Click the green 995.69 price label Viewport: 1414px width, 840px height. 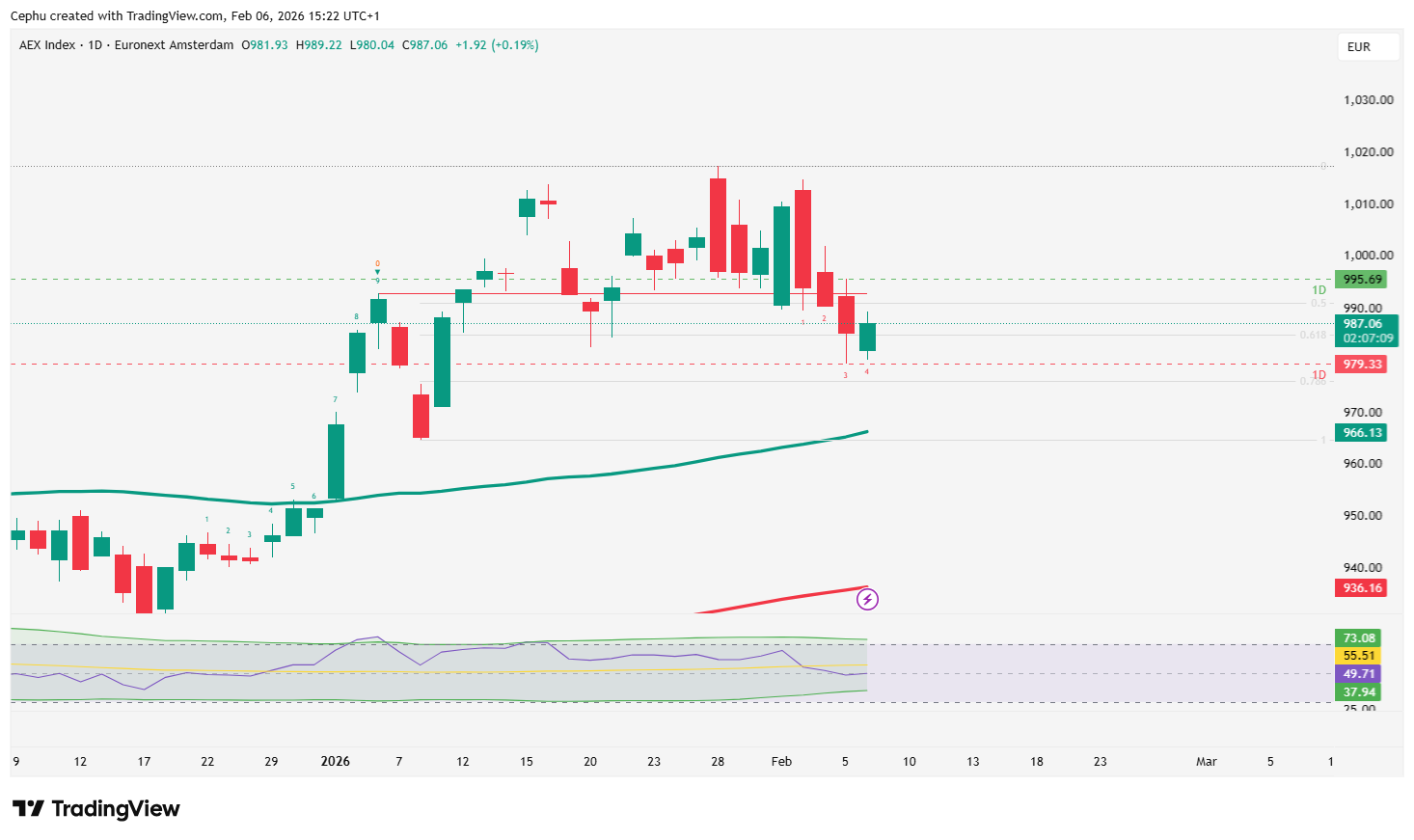click(x=1360, y=279)
